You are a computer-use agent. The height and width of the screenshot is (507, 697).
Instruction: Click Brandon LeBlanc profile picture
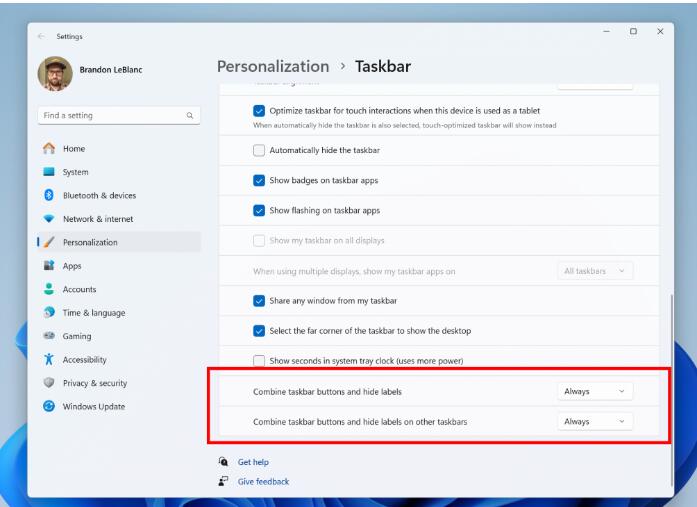pos(55,73)
